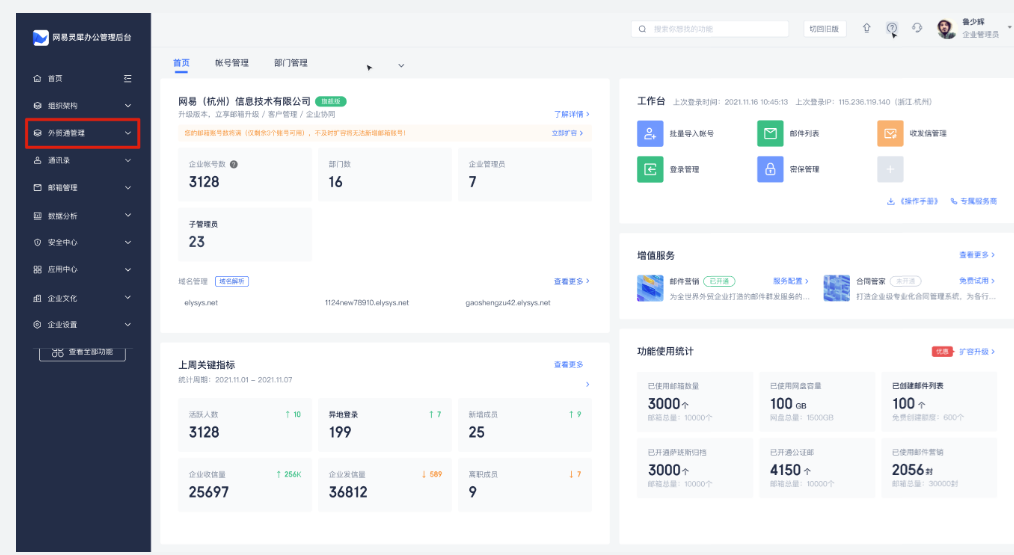Screen dimensions: 1014x555
Task: Expand the 组织架构 menu chevron
Action: coord(128,105)
